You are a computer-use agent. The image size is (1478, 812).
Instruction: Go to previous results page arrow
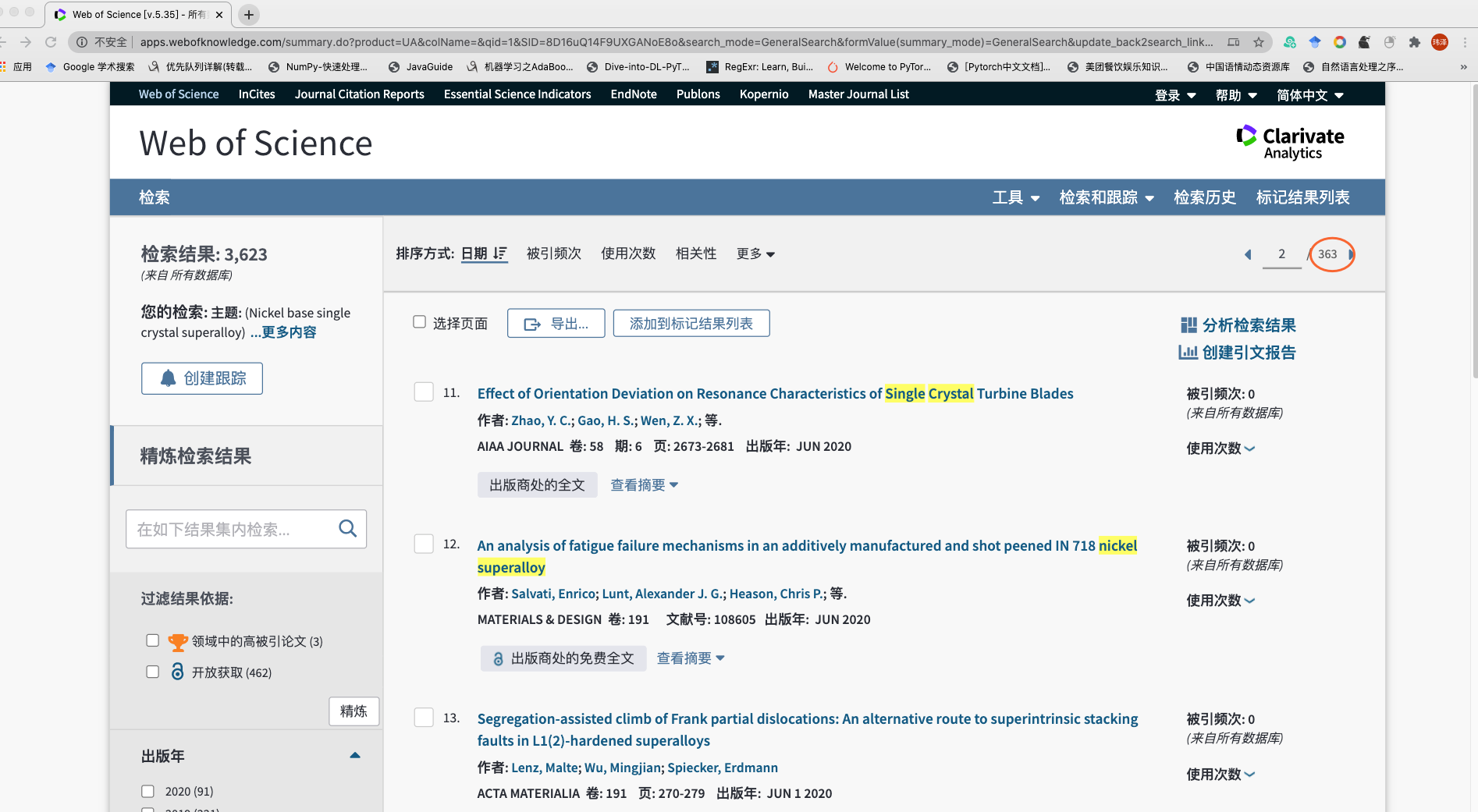1248,254
